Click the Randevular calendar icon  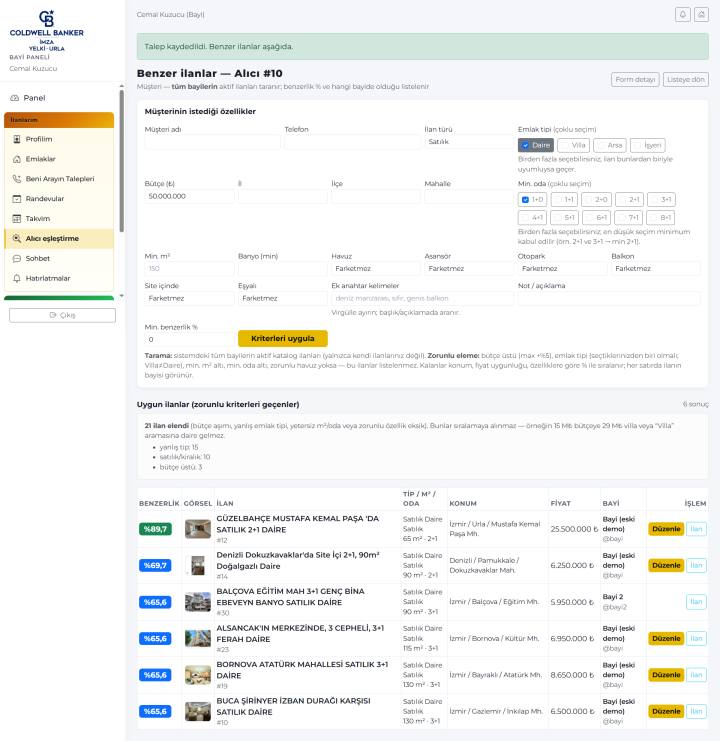17,198
